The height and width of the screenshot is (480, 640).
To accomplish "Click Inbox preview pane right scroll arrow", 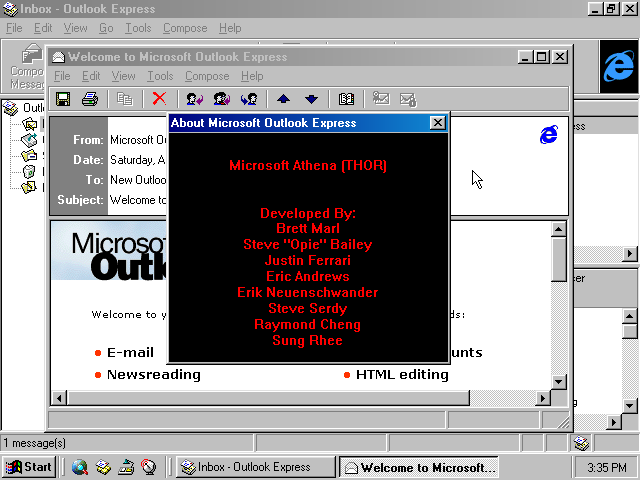I will (613, 422).
